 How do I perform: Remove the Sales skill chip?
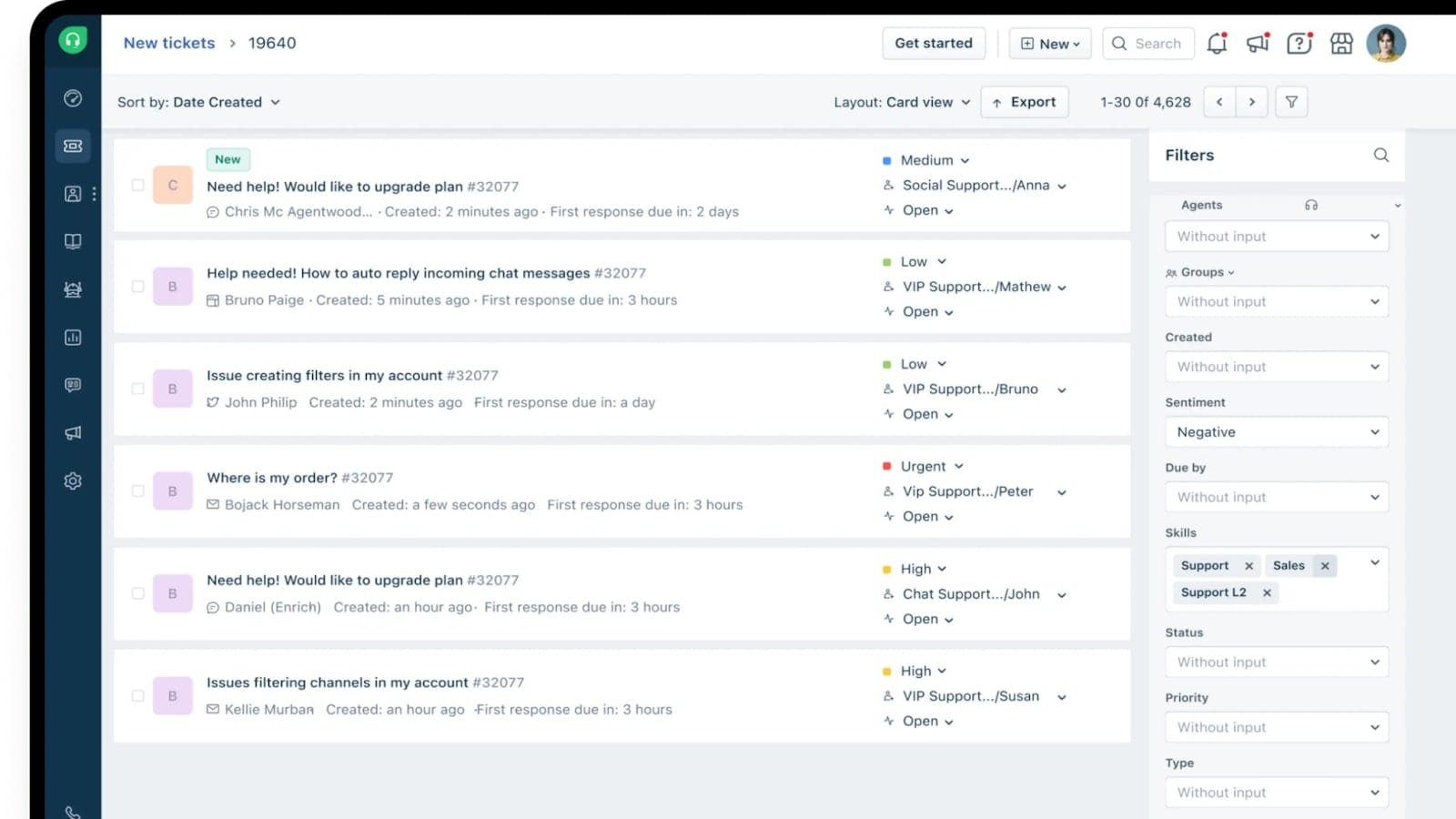(1324, 565)
